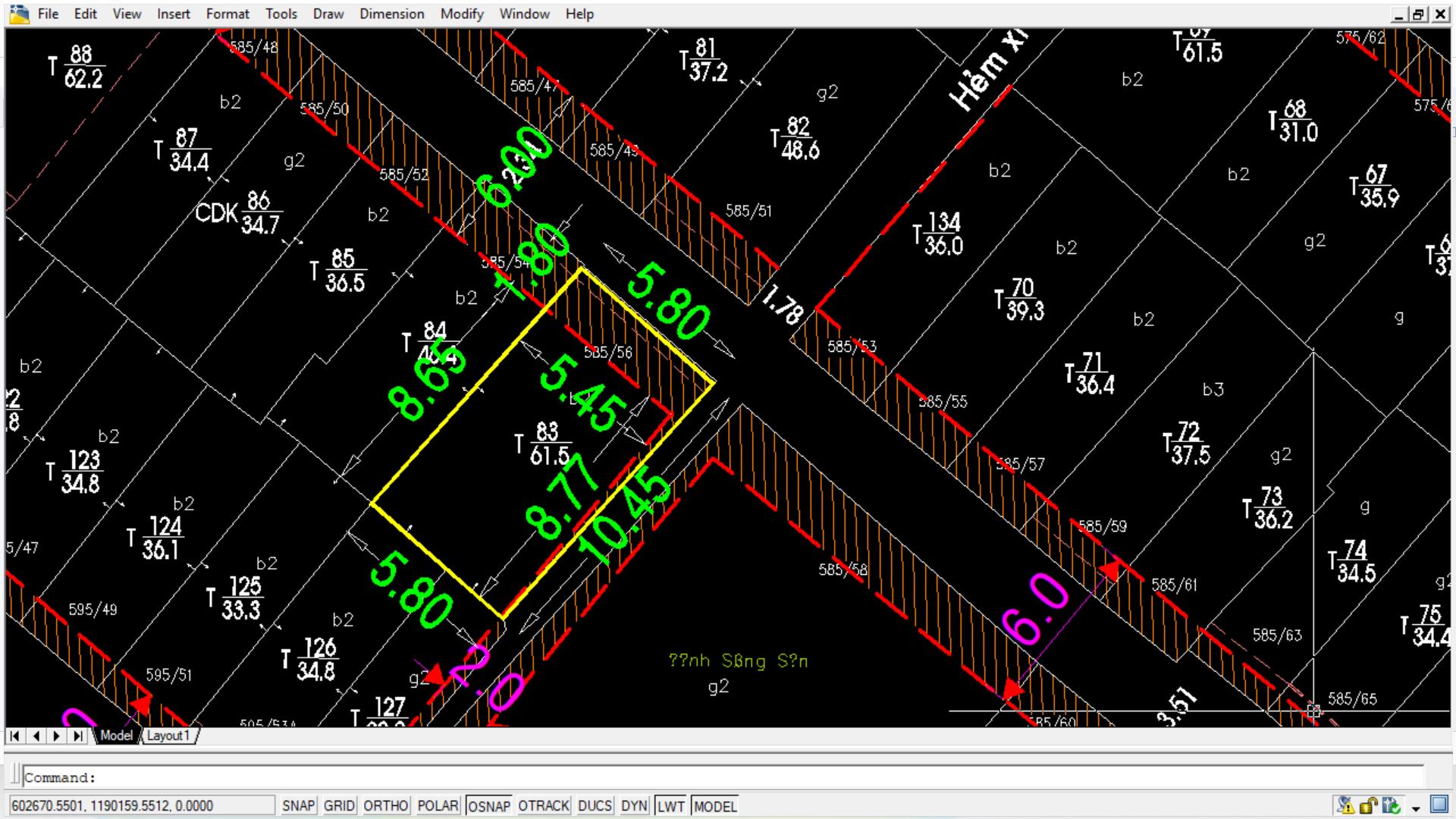1456x819 pixels.
Task: Click the Clean Screen square icon
Action: click(x=1439, y=804)
